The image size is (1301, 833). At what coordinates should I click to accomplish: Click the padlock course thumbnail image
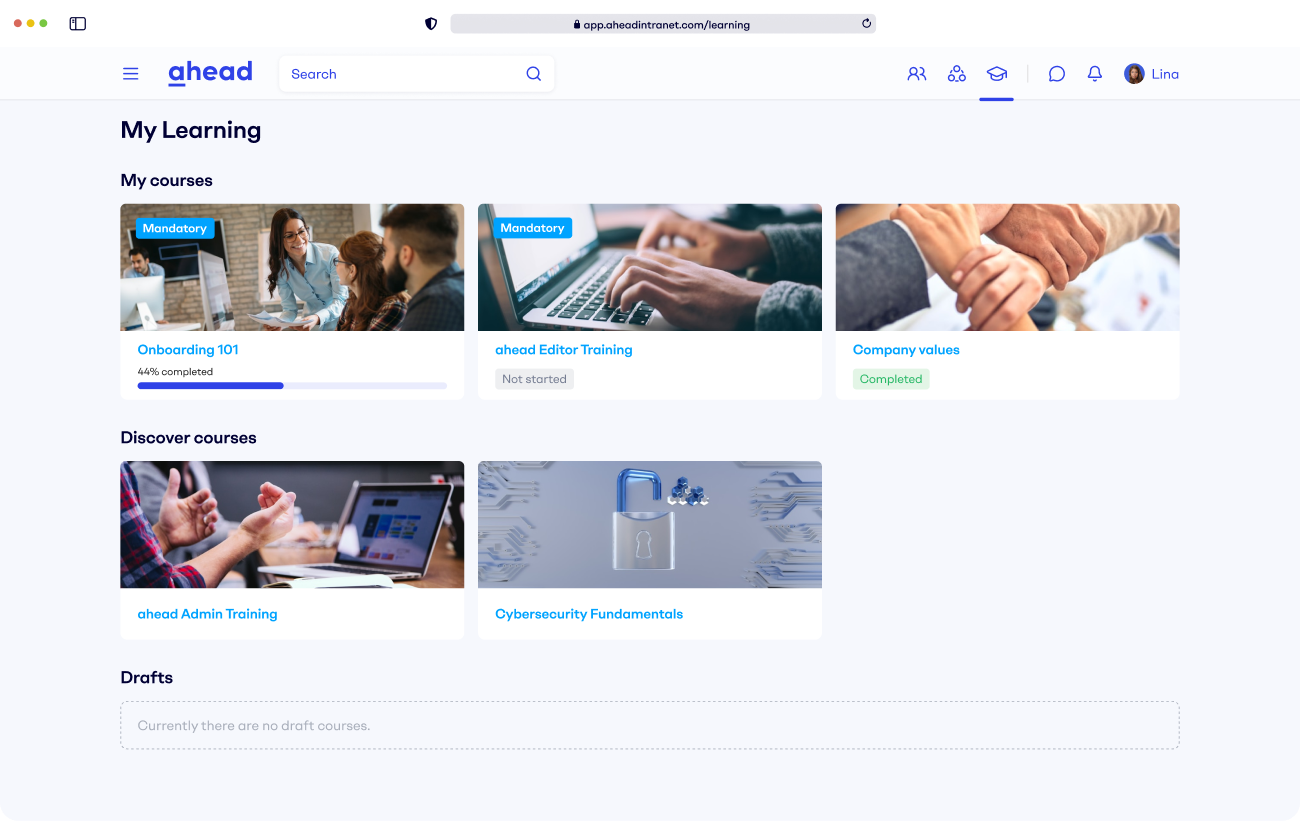click(649, 524)
